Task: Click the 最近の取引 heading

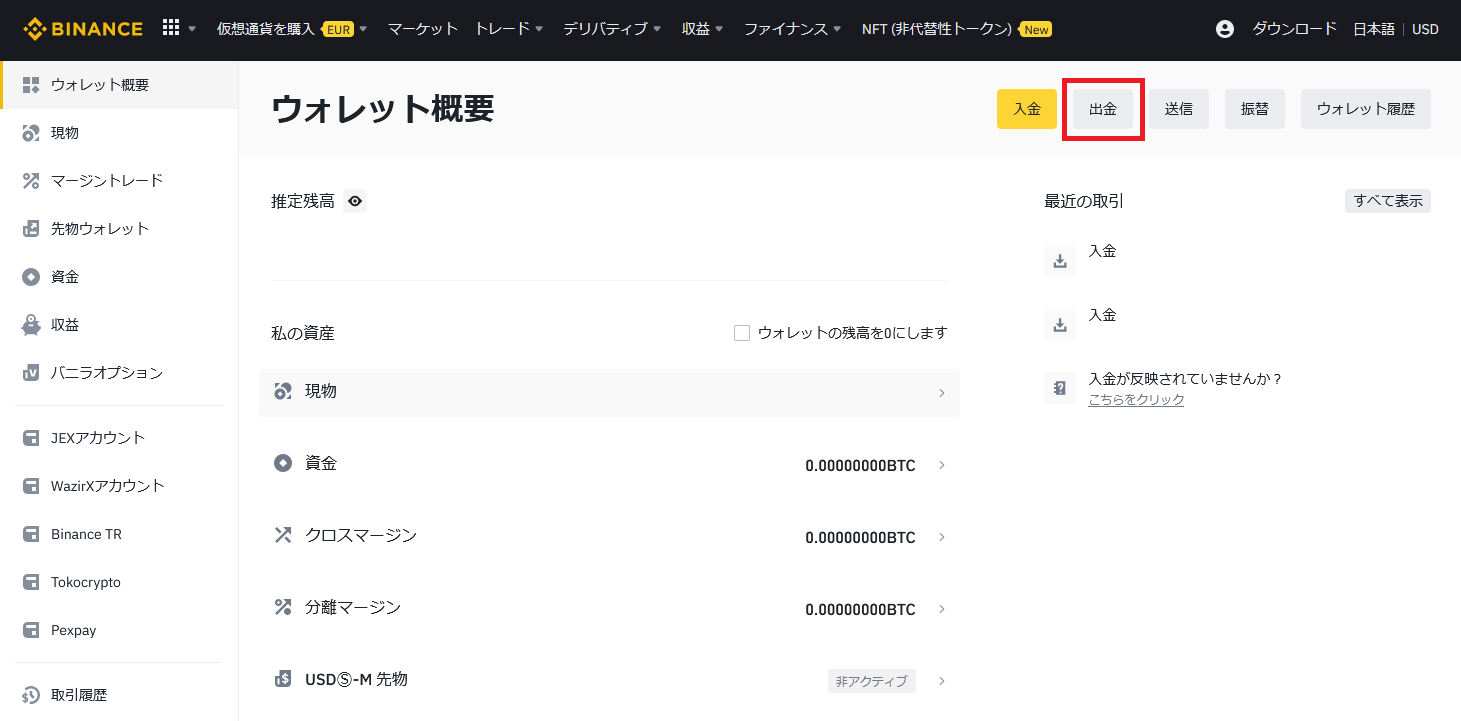Action: [1084, 201]
